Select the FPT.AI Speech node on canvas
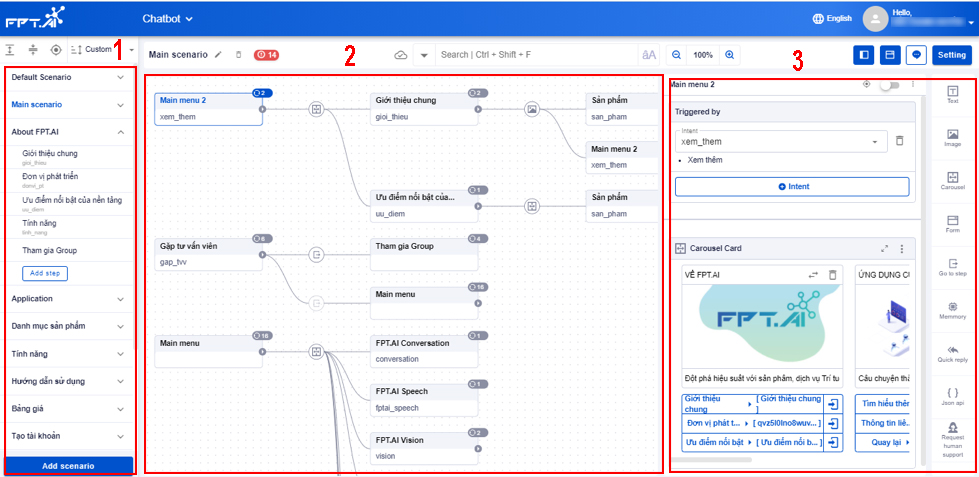Screen dimensions: 979x477 [x=424, y=400]
